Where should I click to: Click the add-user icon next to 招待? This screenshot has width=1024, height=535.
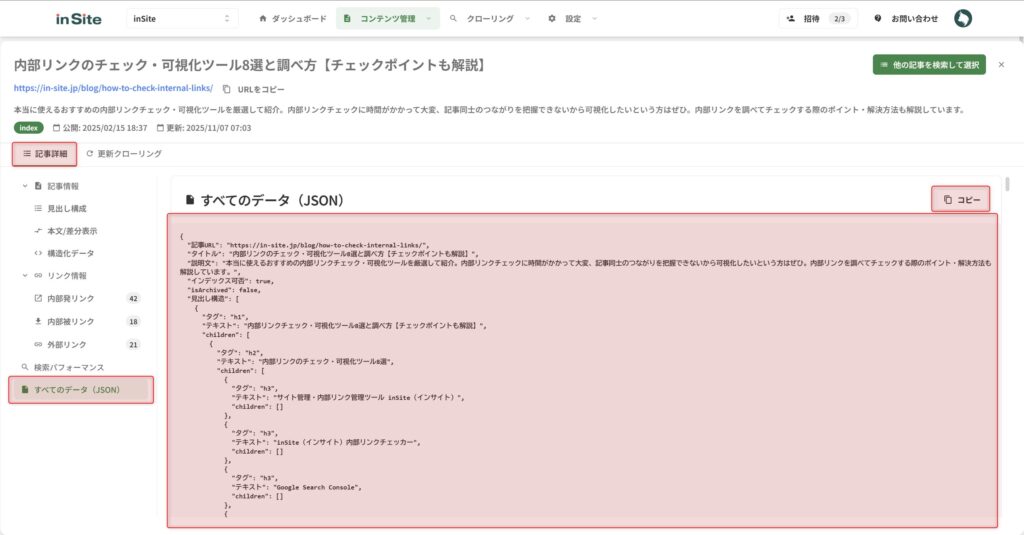791,19
